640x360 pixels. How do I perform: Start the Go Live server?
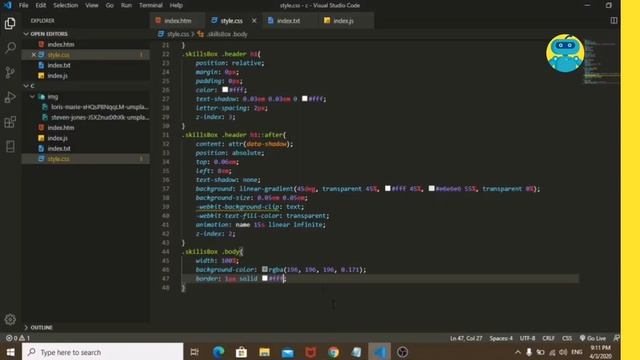593,338
